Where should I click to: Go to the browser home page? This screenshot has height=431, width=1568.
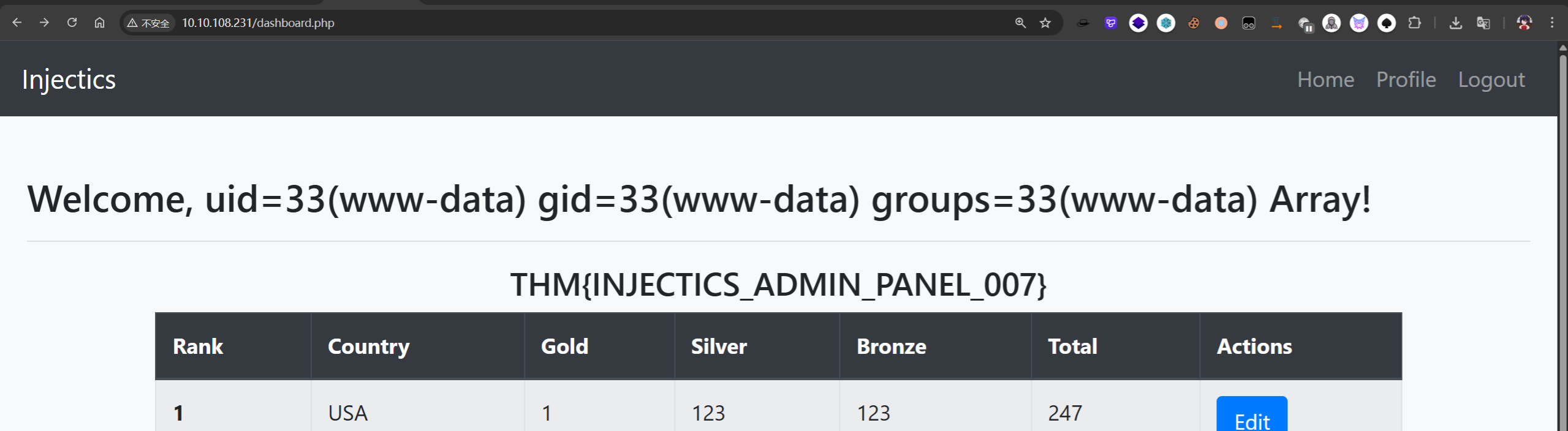99,23
